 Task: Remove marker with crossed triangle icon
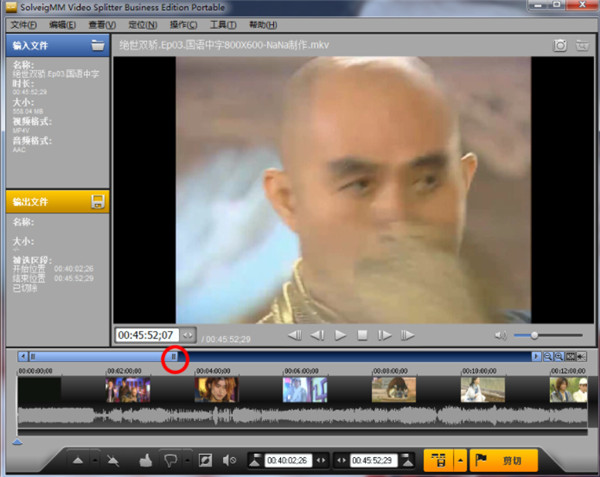click(x=113, y=460)
